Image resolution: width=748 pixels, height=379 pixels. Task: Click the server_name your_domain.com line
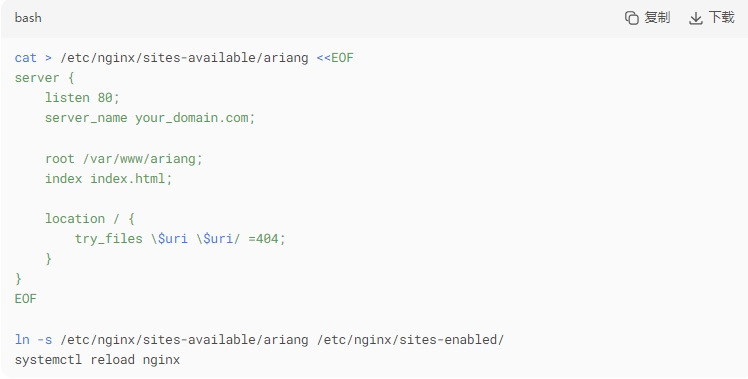tap(150, 118)
